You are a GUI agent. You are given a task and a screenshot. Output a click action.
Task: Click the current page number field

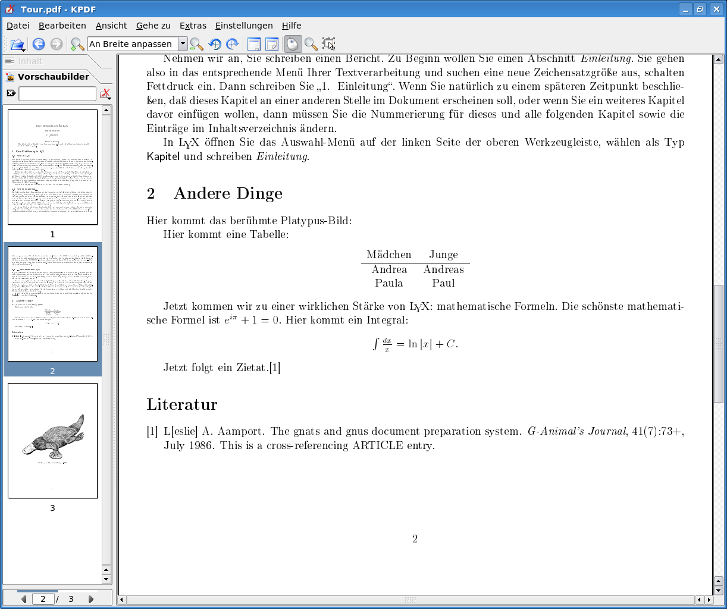coord(43,599)
